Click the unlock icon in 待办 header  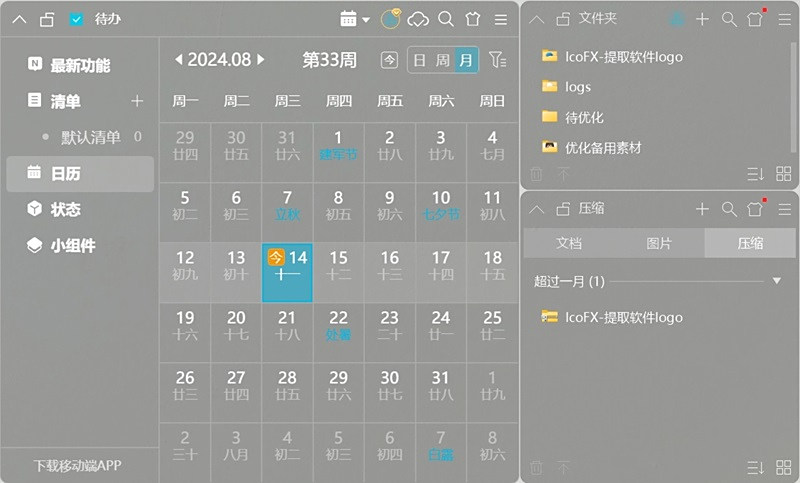pyautogui.click(x=47, y=20)
